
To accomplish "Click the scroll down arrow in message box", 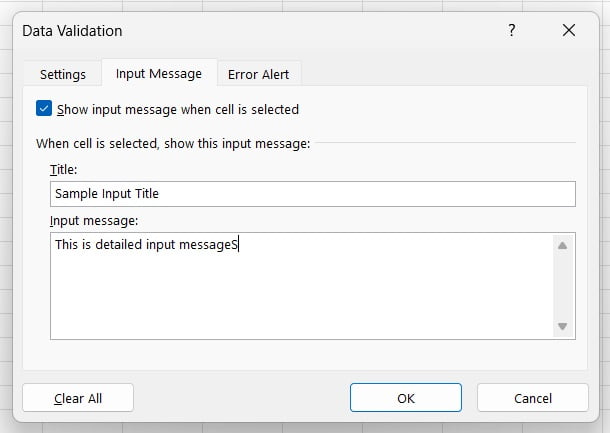I will point(562,326).
